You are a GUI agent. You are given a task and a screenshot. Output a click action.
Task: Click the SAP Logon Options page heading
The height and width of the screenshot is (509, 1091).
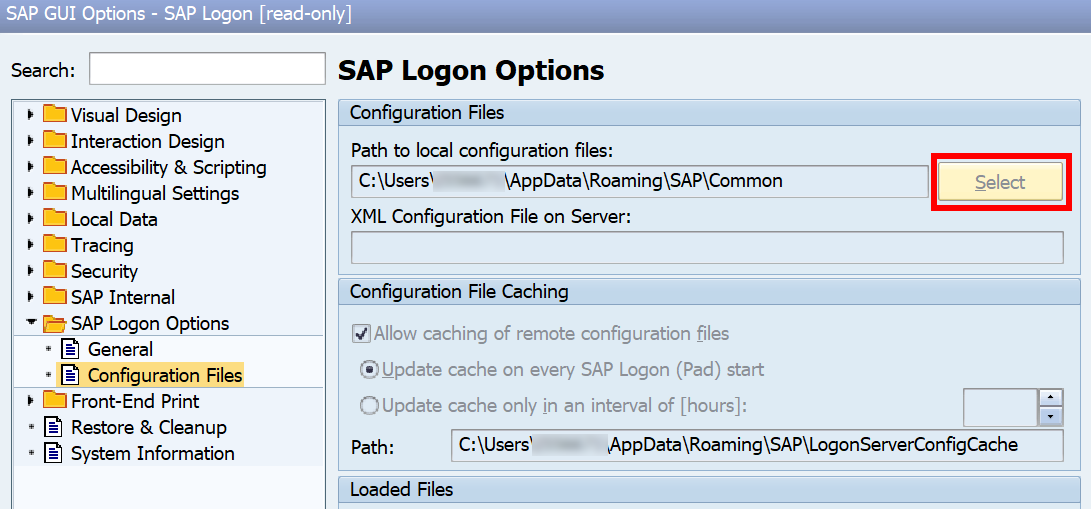tap(471, 71)
